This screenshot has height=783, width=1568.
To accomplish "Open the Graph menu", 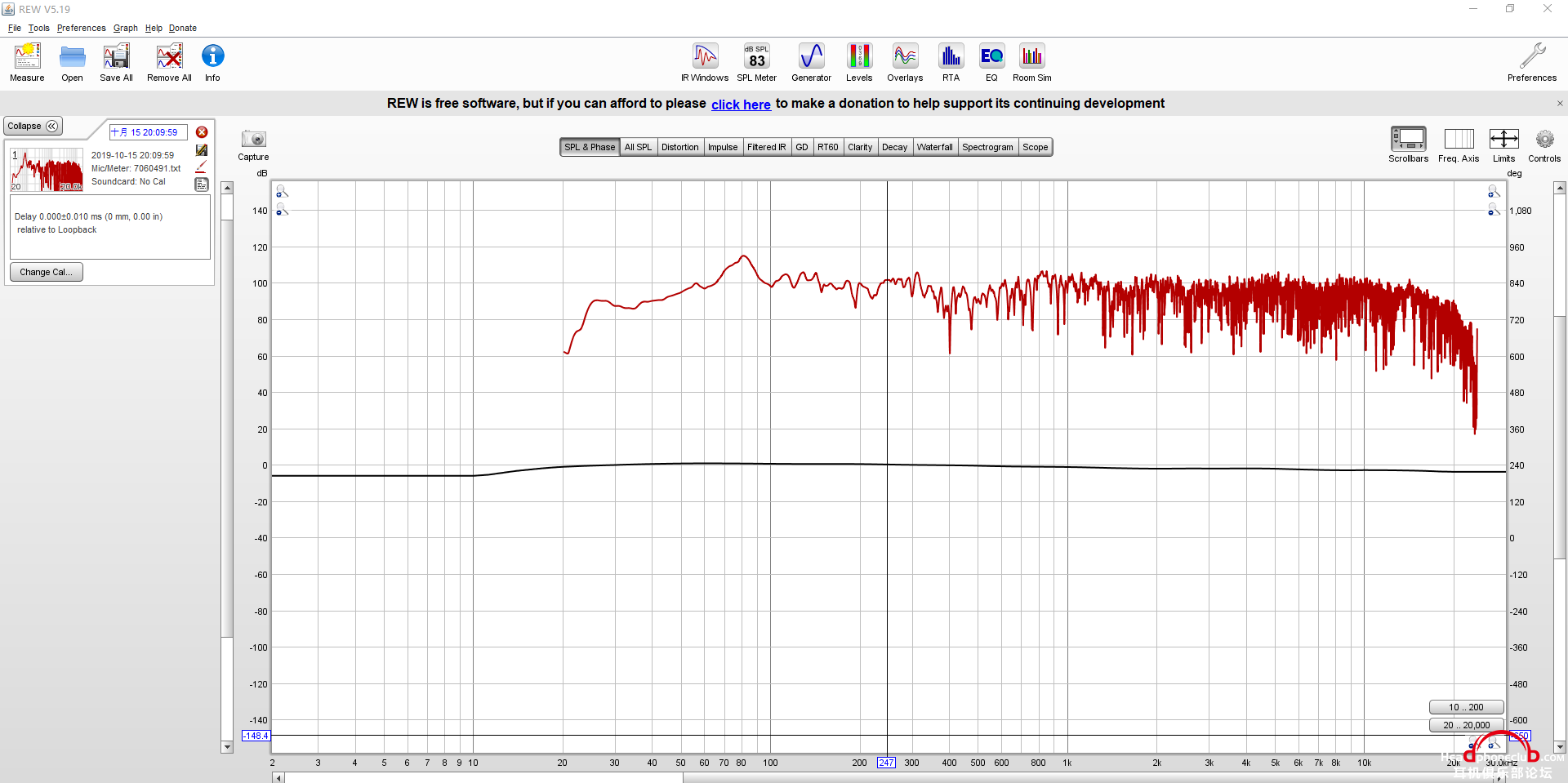I will pyautogui.click(x=125, y=28).
